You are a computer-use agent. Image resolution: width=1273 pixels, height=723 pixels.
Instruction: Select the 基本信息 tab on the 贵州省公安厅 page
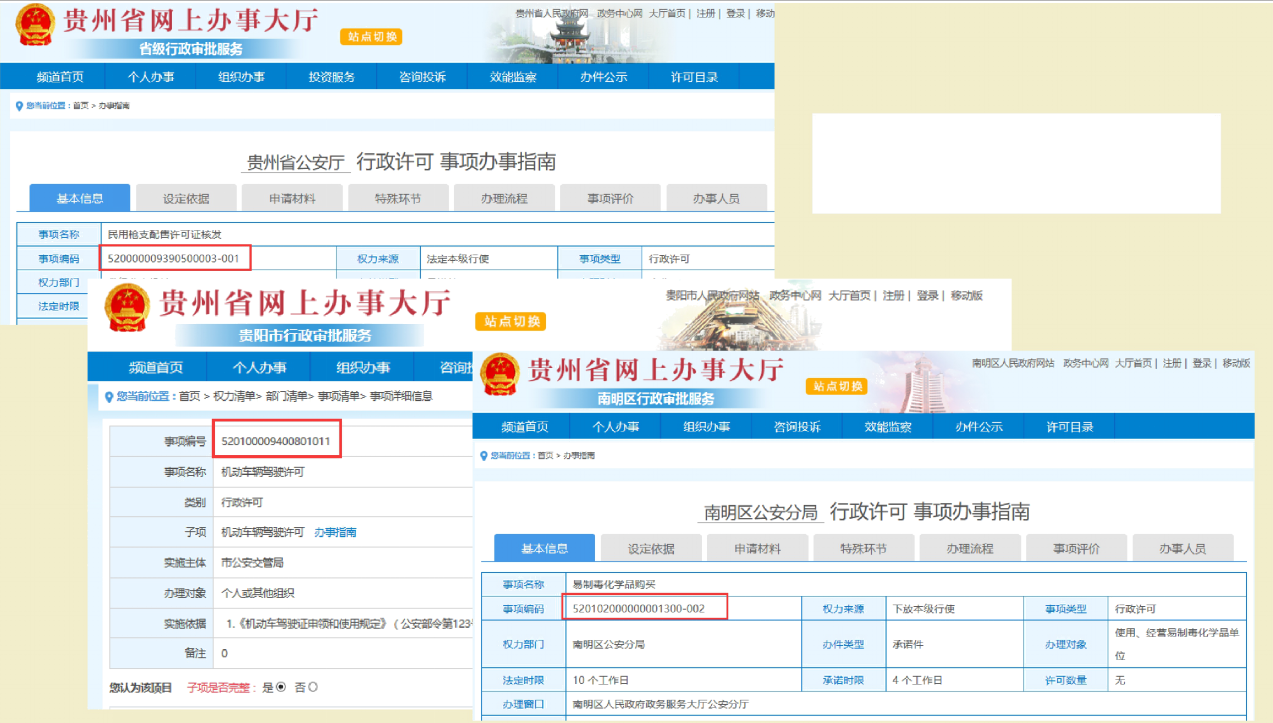[80, 198]
